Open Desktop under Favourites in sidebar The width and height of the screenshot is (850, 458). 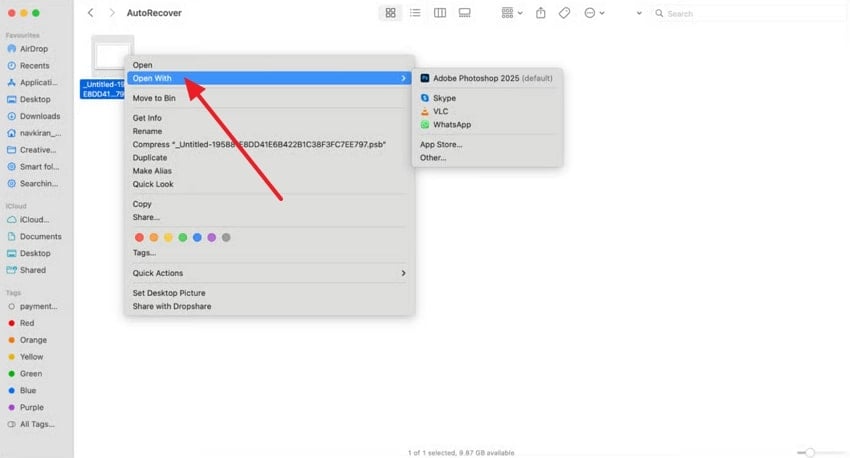point(36,99)
